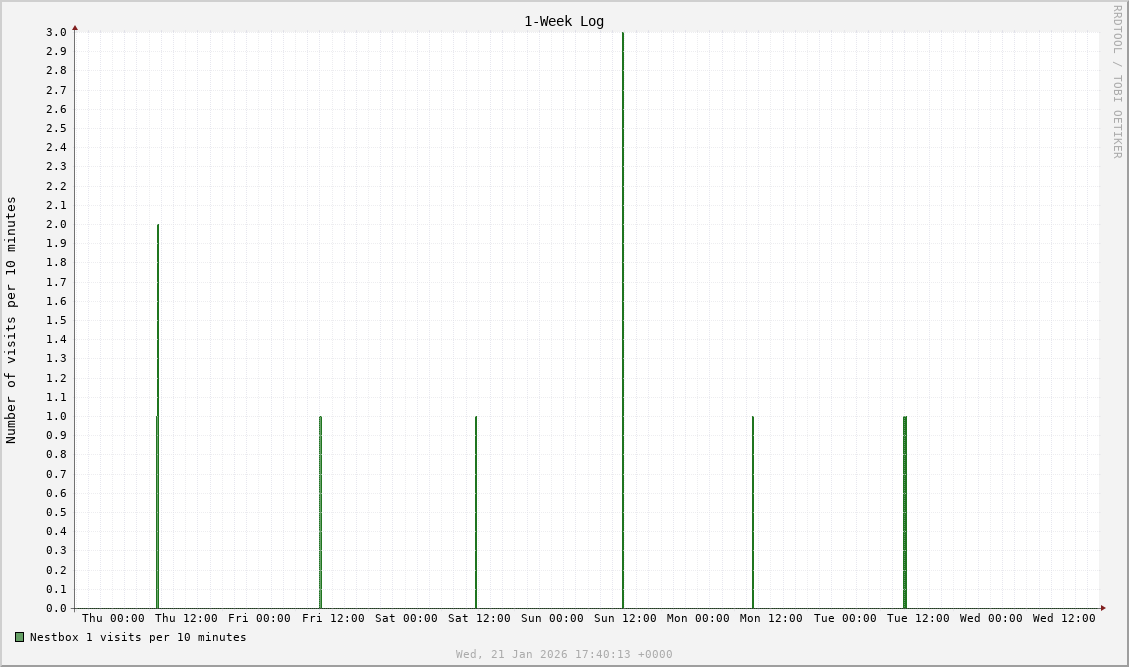Click the "Wed 12:00" x-axis label
The height and width of the screenshot is (667, 1129).
pos(1064,618)
